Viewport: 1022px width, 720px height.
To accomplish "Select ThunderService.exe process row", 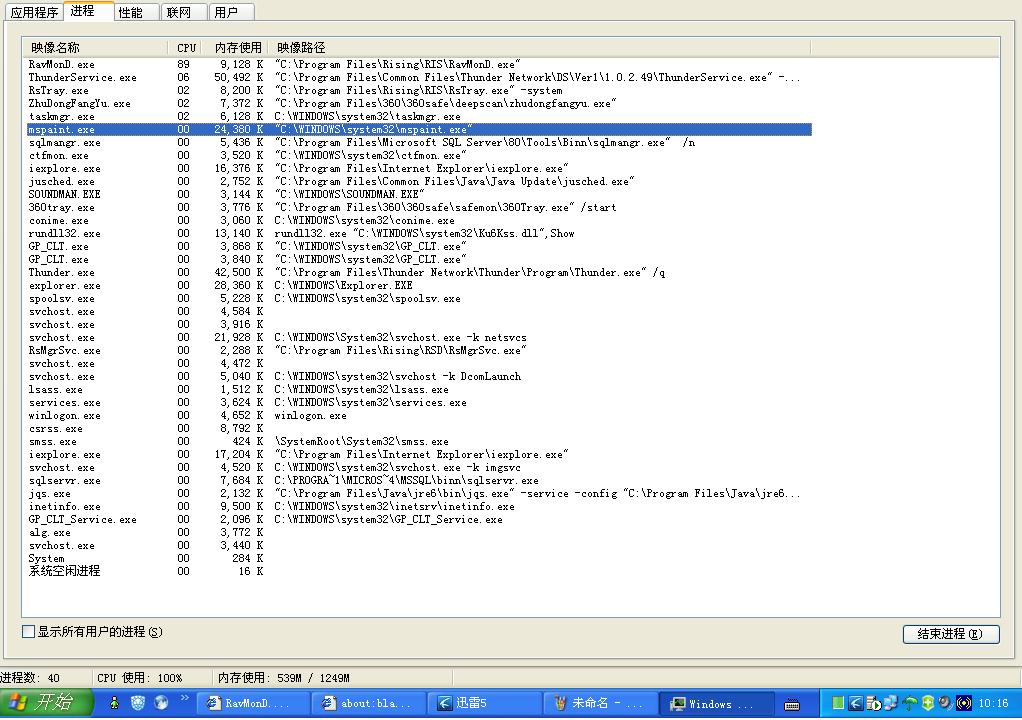I will pyautogui.click(x=419, y=78).
